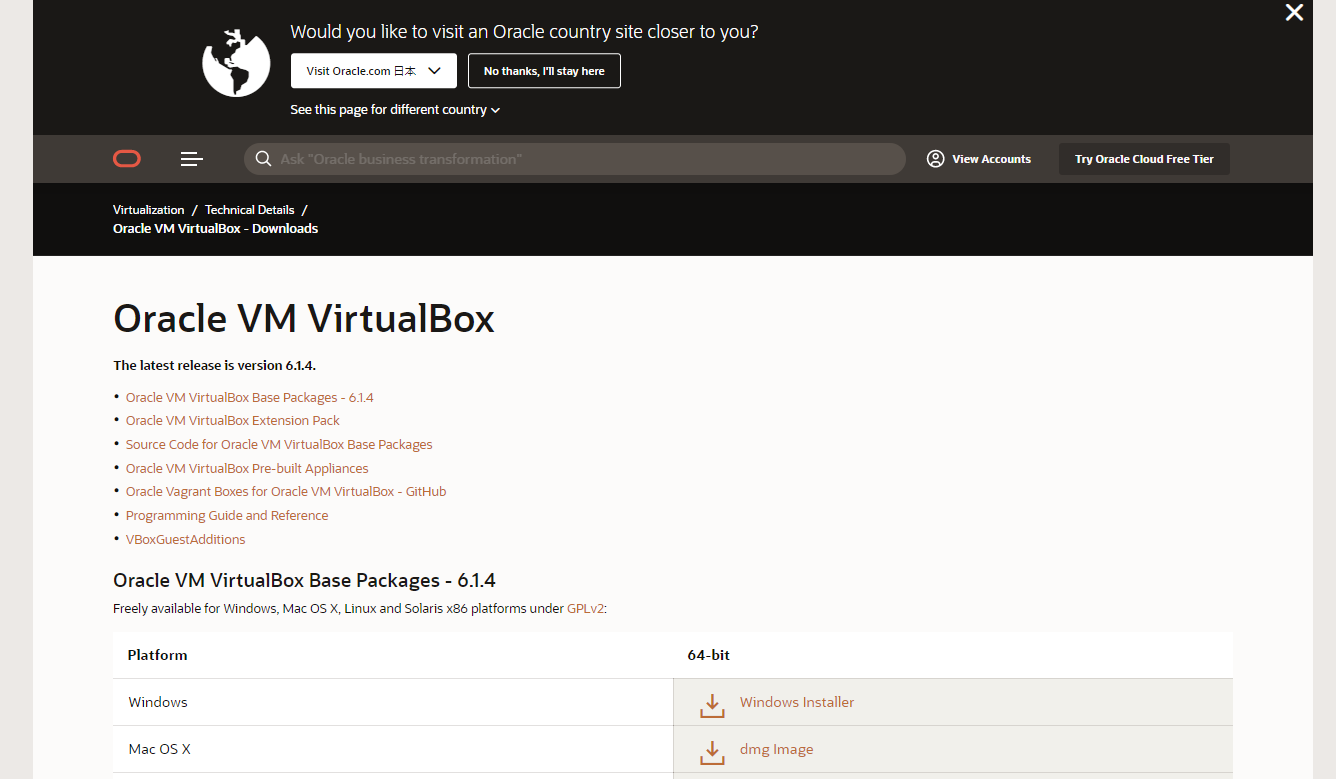This screenshot has height=779, width=1336.
Task: Click No thanks, I'll stay here
Action: tap(544, 71)
